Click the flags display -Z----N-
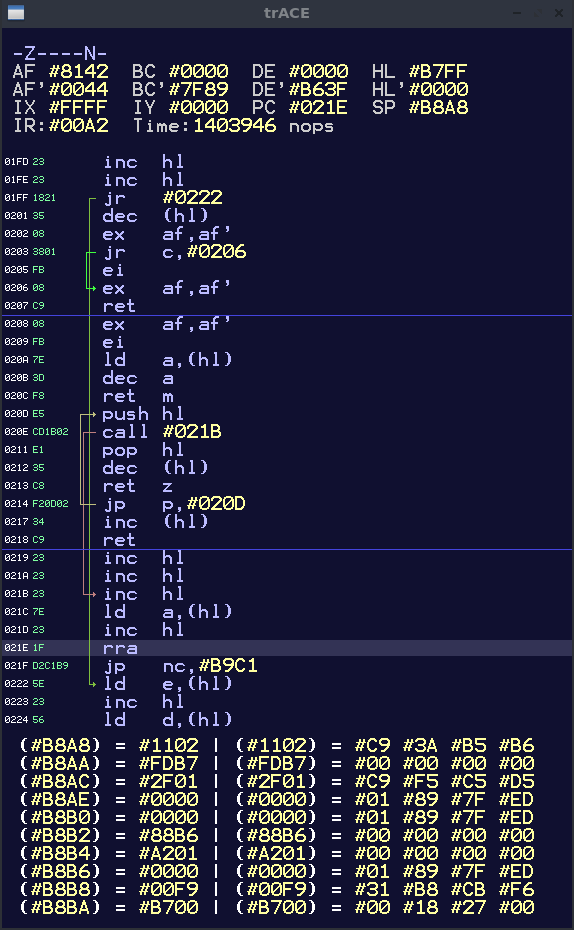This screenshot has height=930, width=574. point(60,53)
